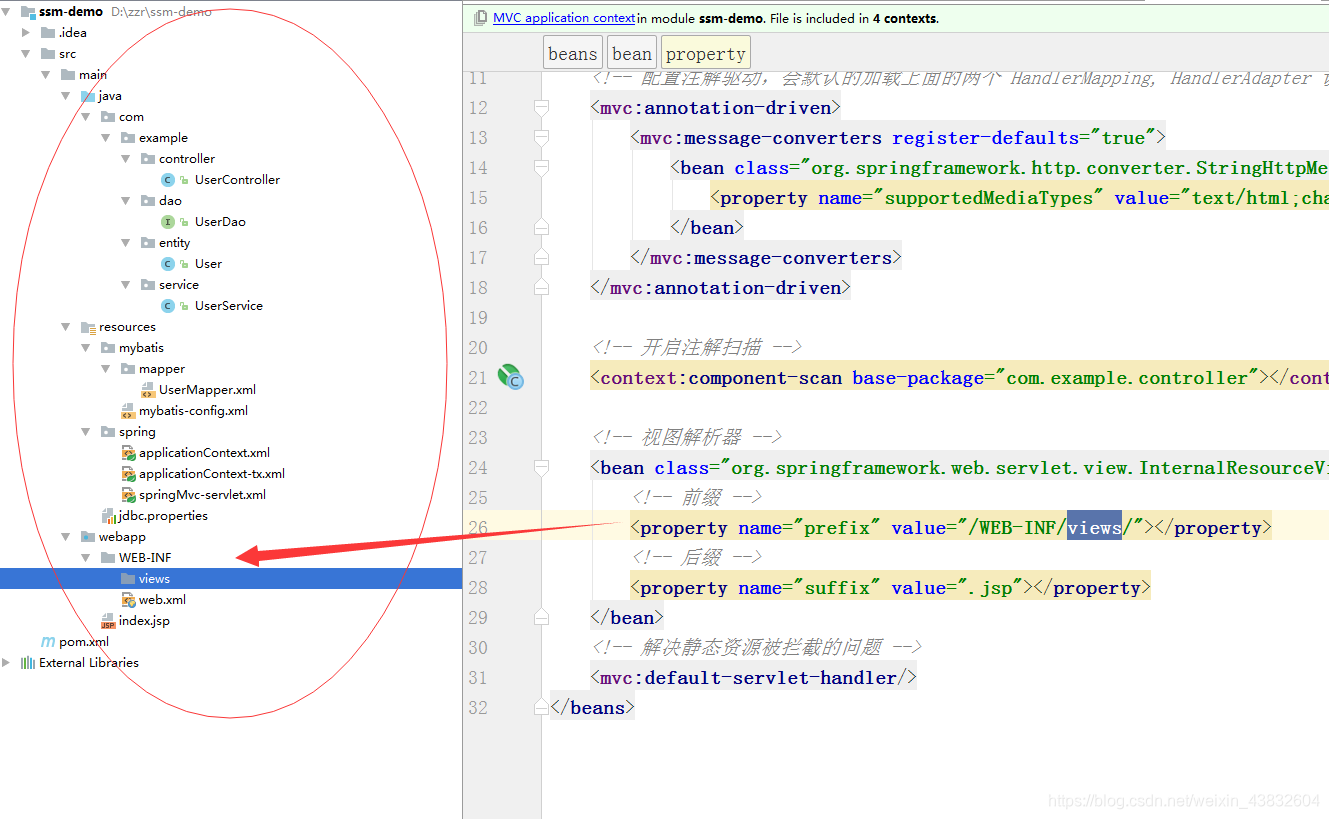Click the External Libraries icon

pyautogui.click(x=28, y=663)
